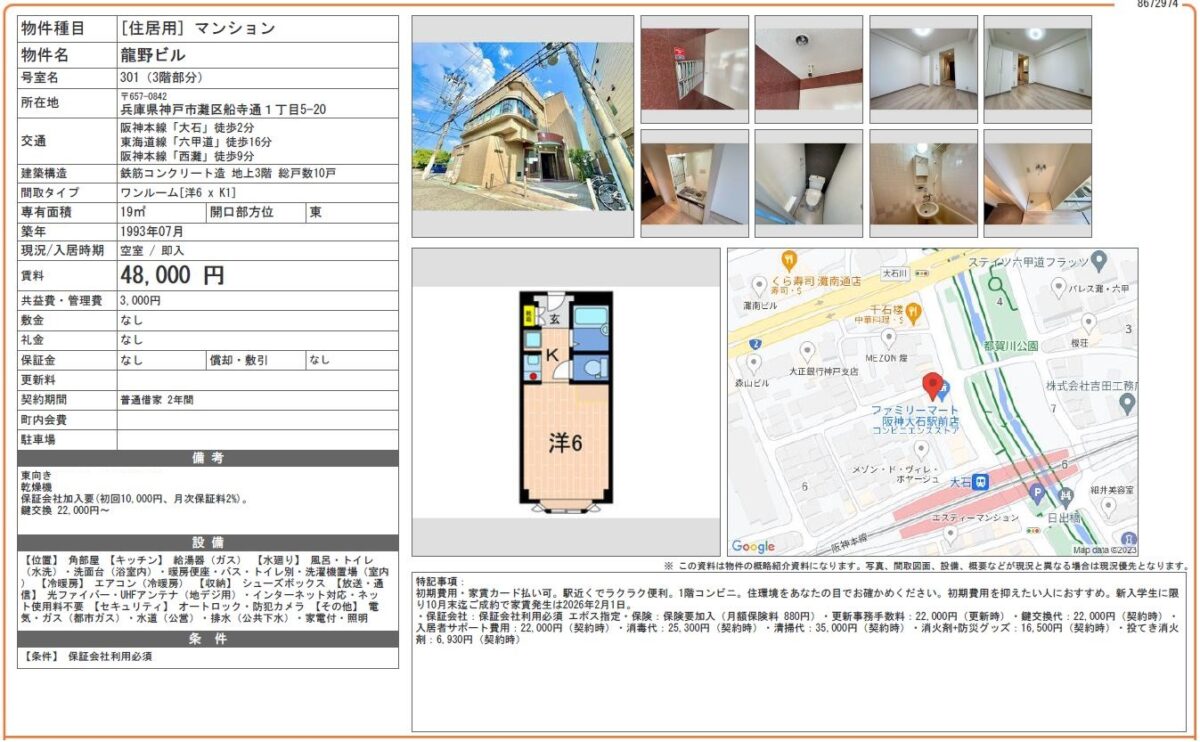This screenshot has width=1200, height=742.
Task: Click the 48,000円 rent value
Action: [172, 276]
